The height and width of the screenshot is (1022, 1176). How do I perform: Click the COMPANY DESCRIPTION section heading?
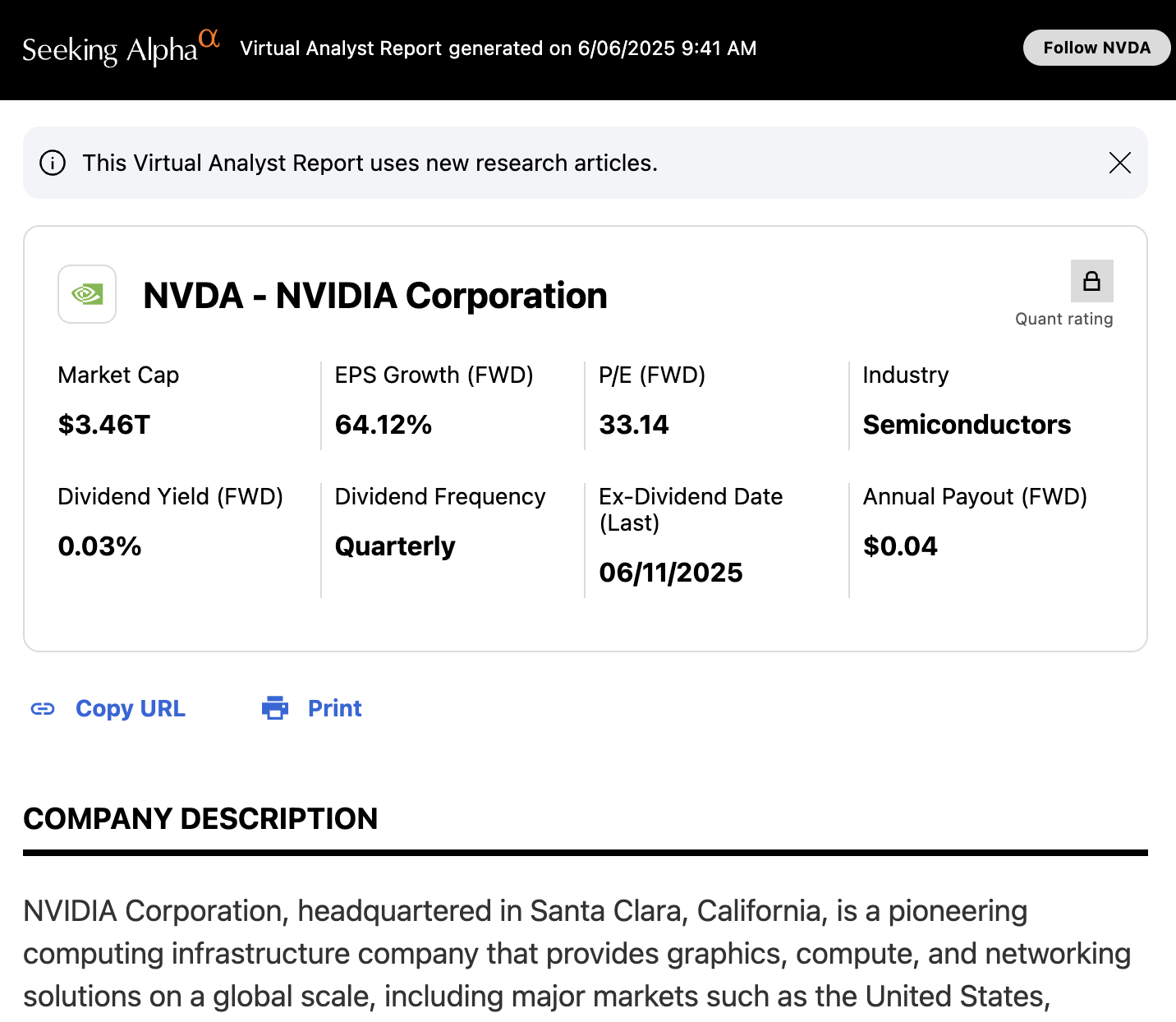pyautogui.click(x=200, y=818)
